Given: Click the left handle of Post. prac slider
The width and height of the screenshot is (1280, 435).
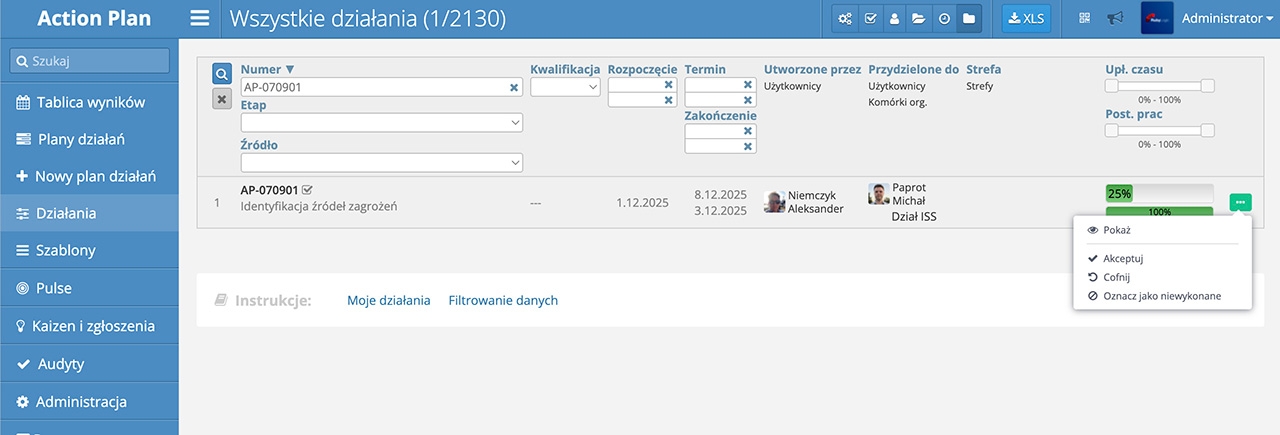Looking at the screenshot, I should click(x=1111, y=131).
